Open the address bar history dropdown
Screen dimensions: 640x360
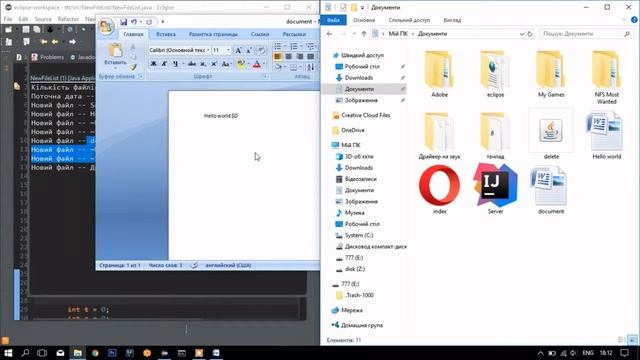pyautogui.click(x=521, y=34)
